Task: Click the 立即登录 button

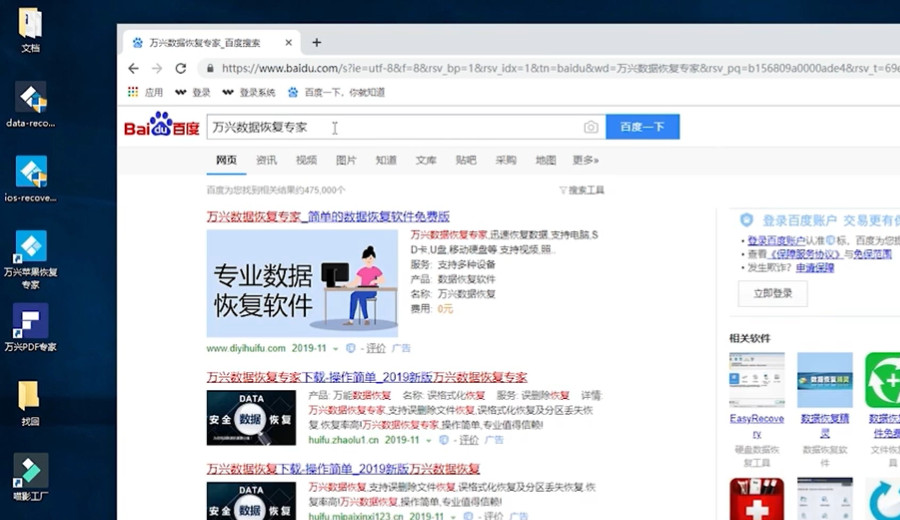Action: click(773, 293)
